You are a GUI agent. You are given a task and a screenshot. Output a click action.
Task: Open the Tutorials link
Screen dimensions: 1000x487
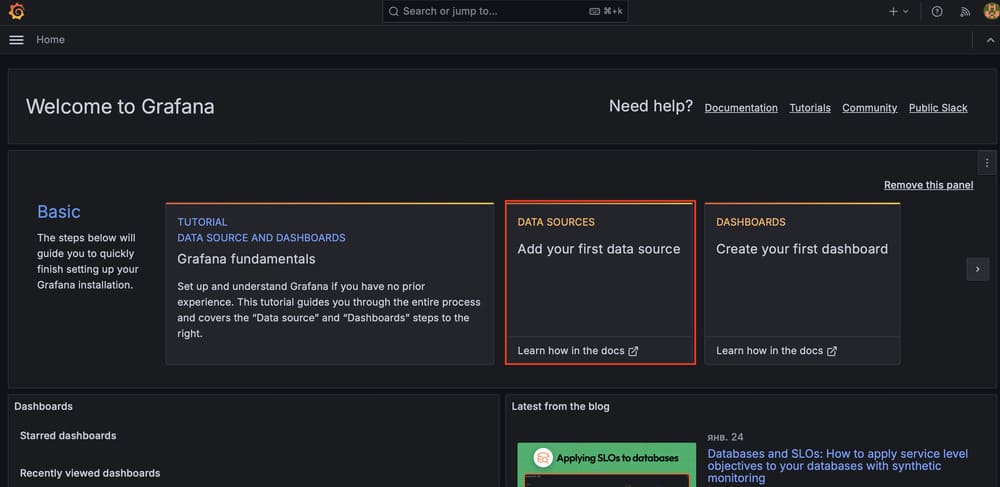click(810, 108)
